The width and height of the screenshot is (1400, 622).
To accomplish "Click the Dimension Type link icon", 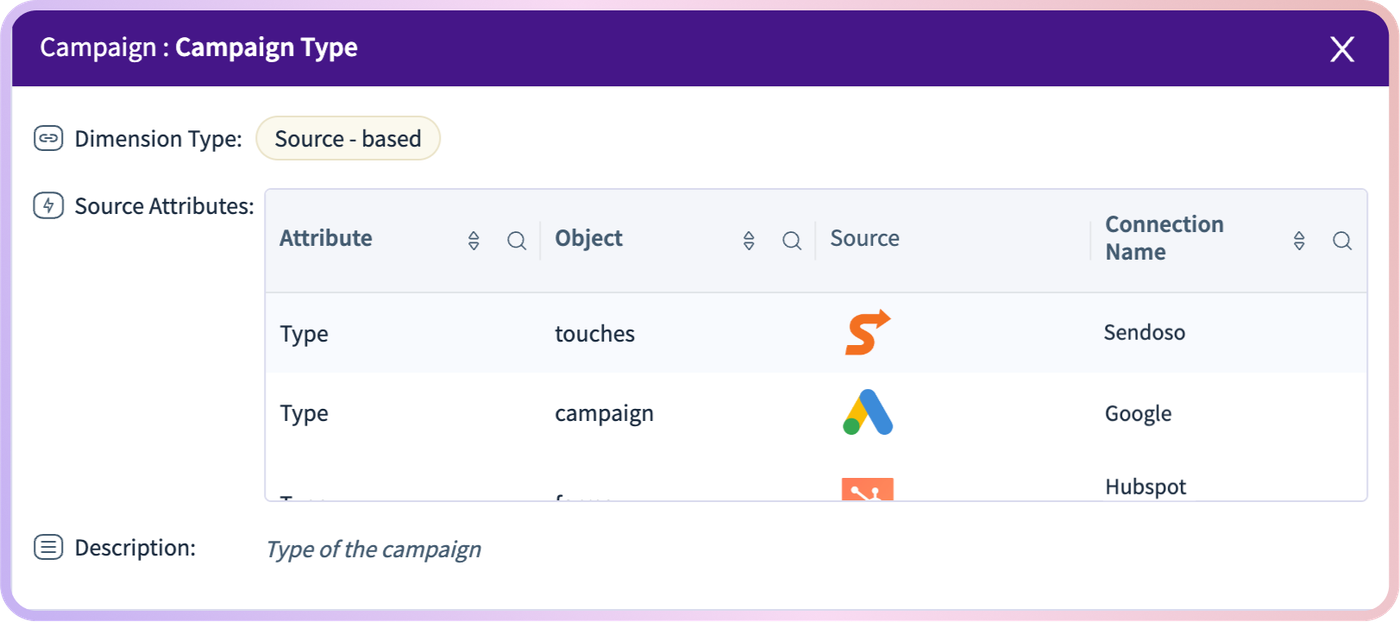I will (48, 138).
